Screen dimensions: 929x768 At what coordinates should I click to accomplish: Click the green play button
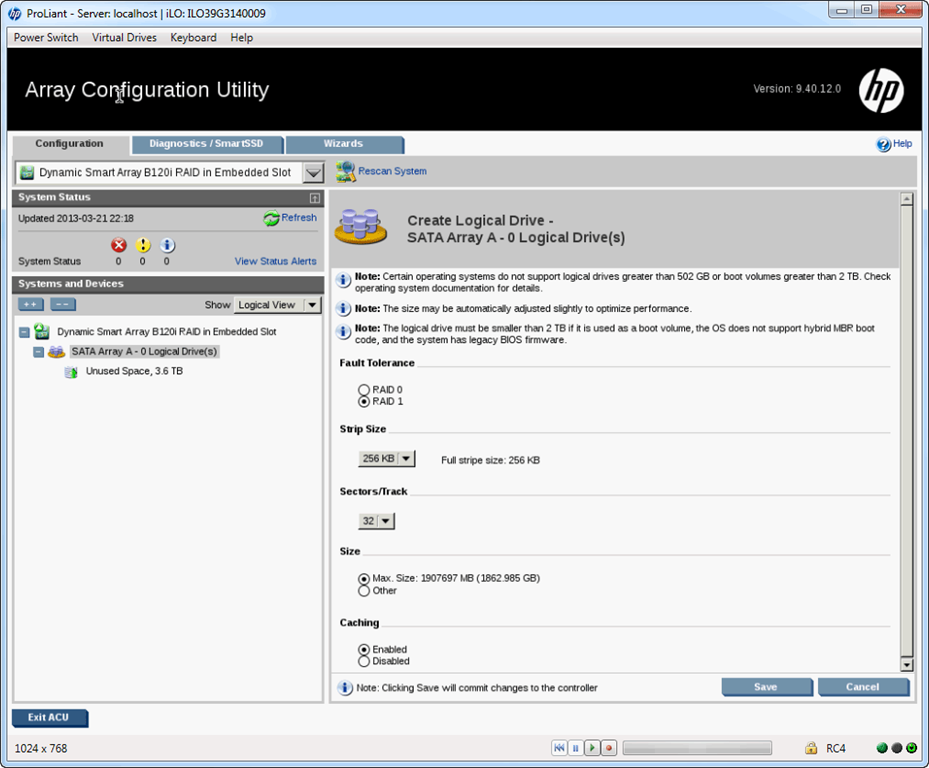[592, 748]
